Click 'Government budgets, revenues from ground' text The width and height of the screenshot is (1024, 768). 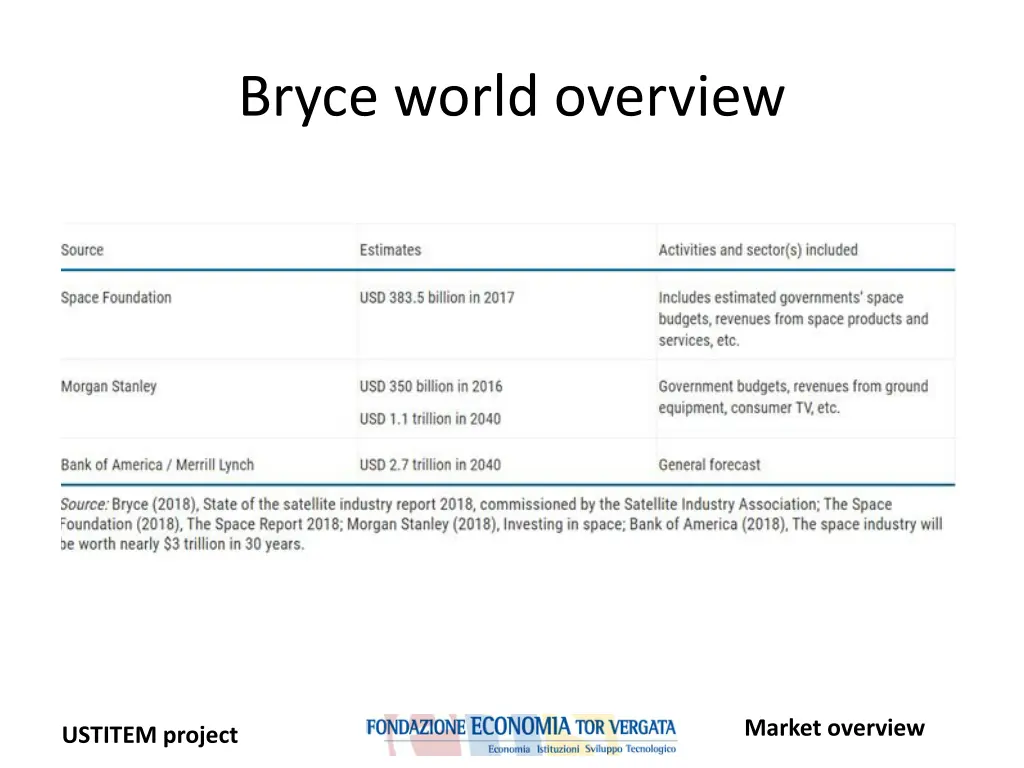793,387
